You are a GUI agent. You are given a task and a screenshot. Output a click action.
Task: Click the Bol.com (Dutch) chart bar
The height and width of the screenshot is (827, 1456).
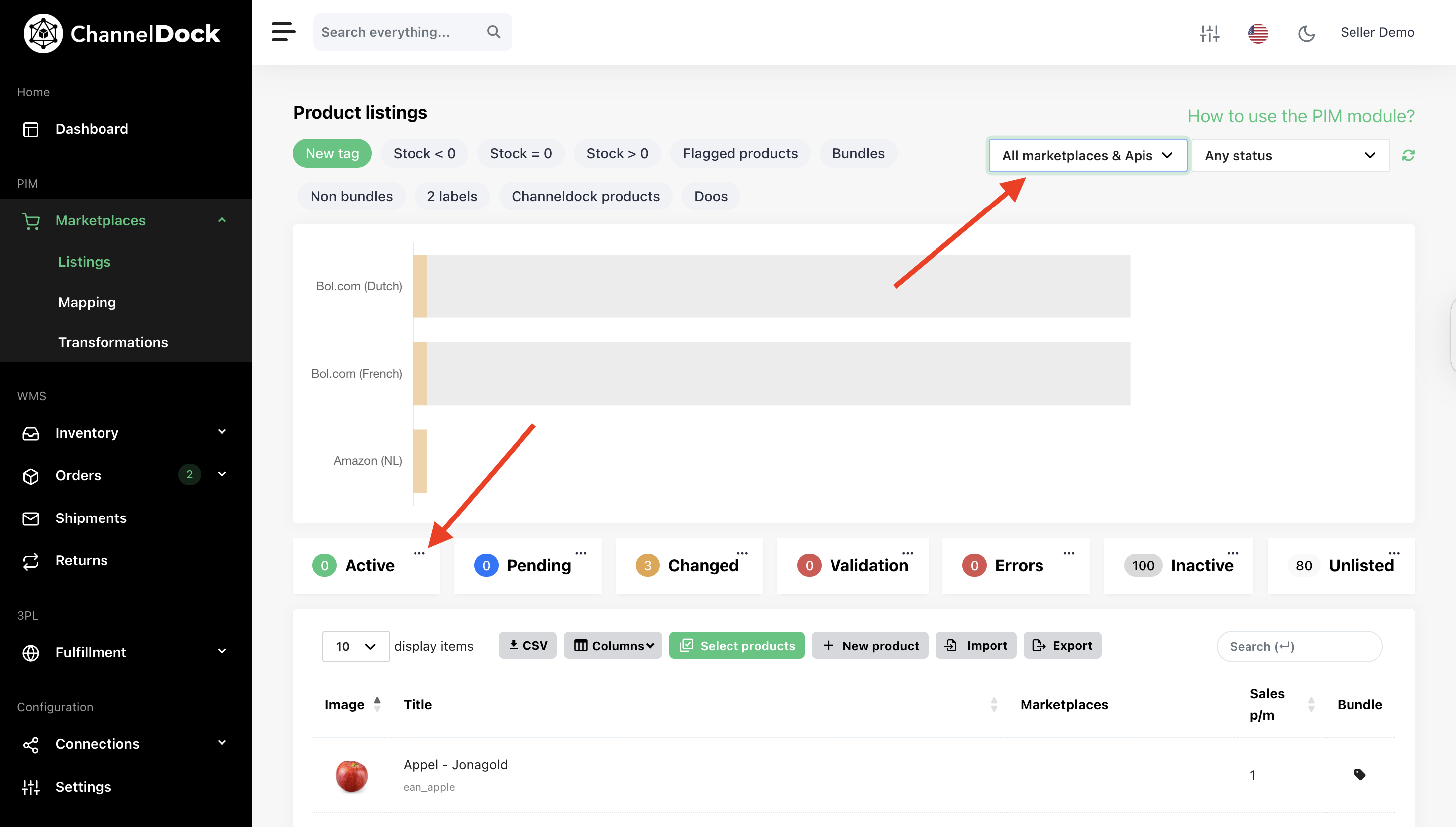tap(771, 286)
